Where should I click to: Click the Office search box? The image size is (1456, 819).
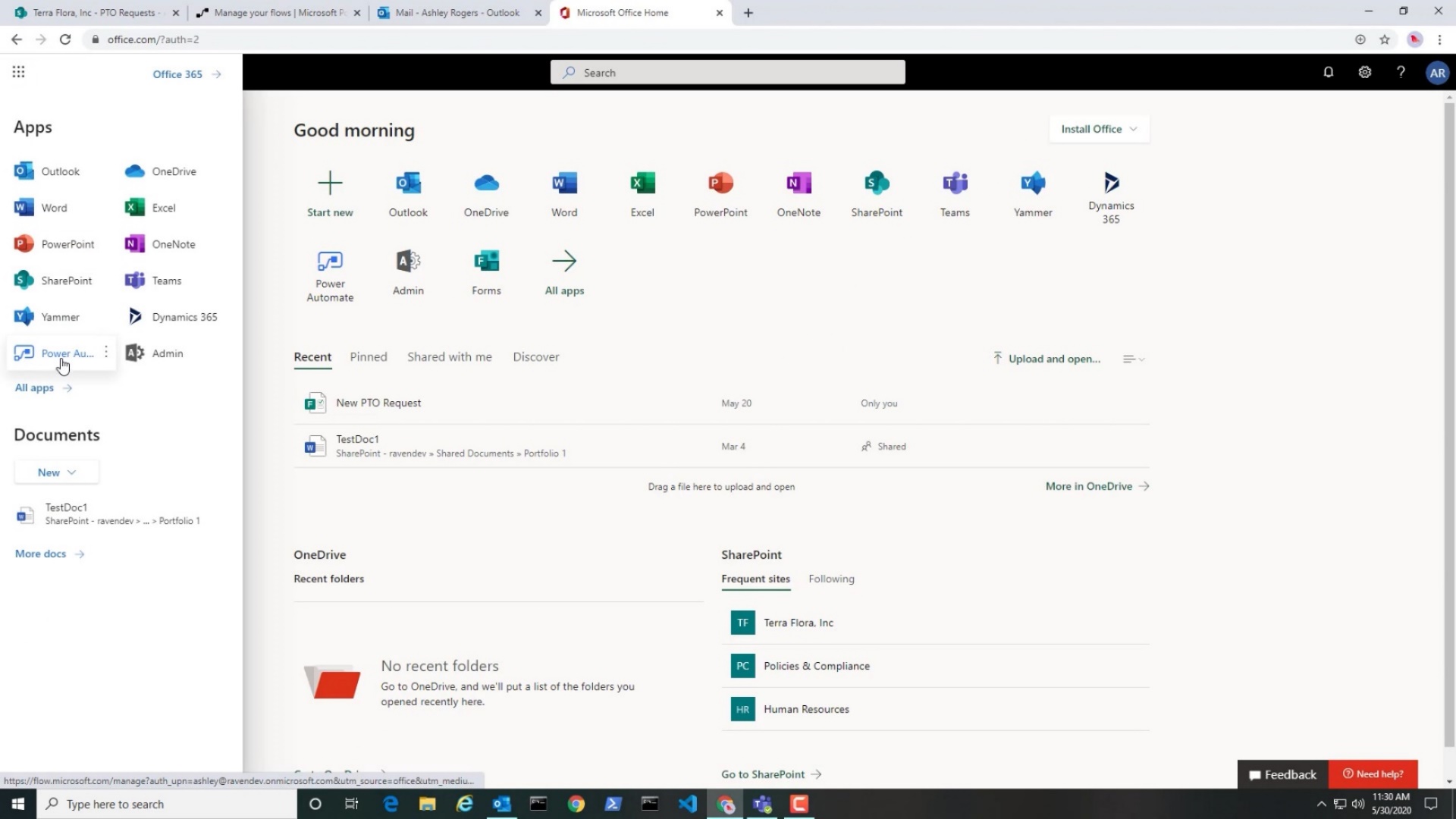(x=727, y=72)
